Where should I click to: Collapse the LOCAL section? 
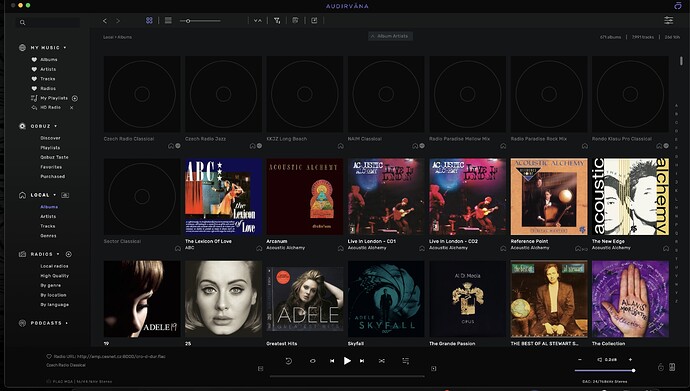coord(55,195)
